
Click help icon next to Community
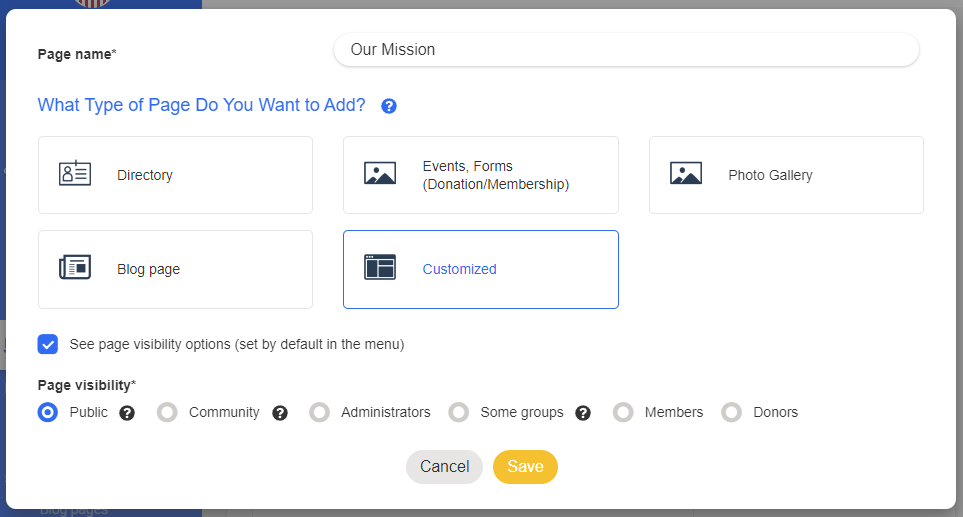[280, 412]
